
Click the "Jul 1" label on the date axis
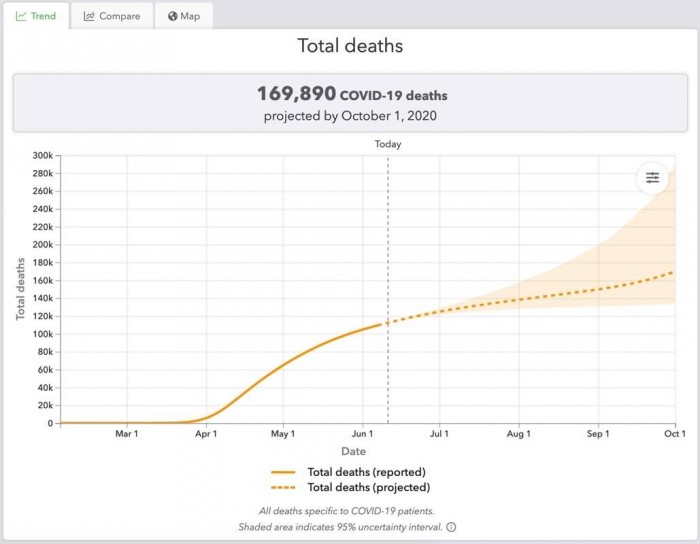click(x=439, y=435)
